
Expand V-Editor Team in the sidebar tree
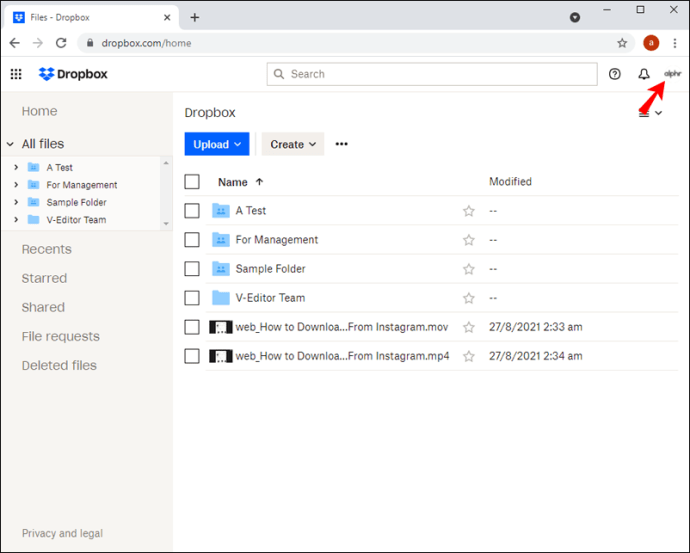coord(16,220)
